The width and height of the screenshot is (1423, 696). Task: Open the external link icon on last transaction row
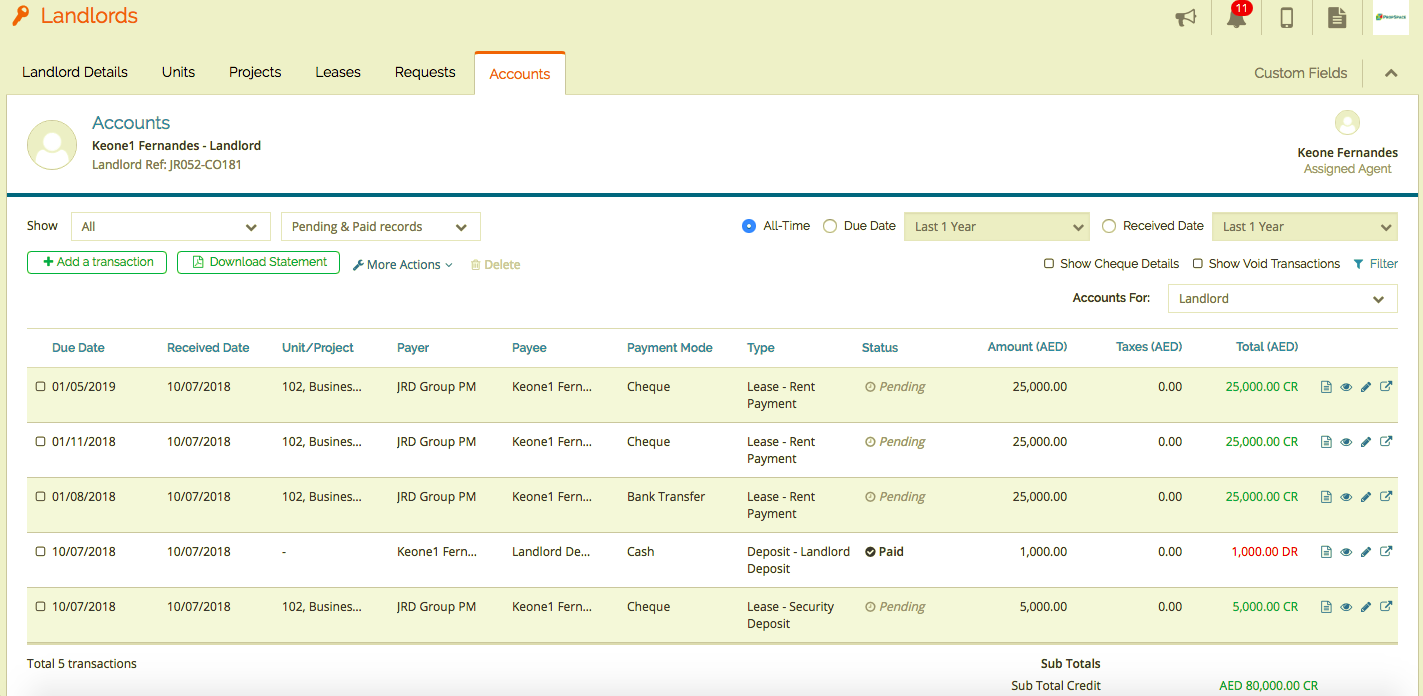click(x=1386, y=606)
